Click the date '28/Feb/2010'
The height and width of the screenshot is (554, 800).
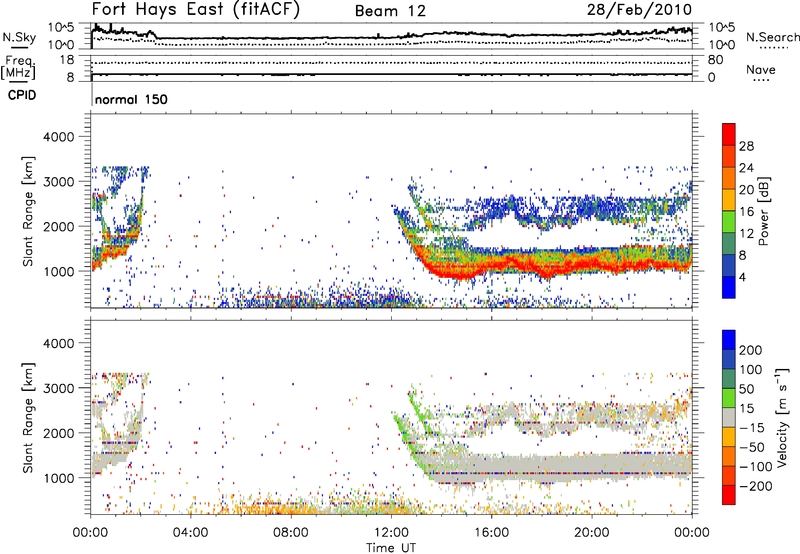(639, 10)
